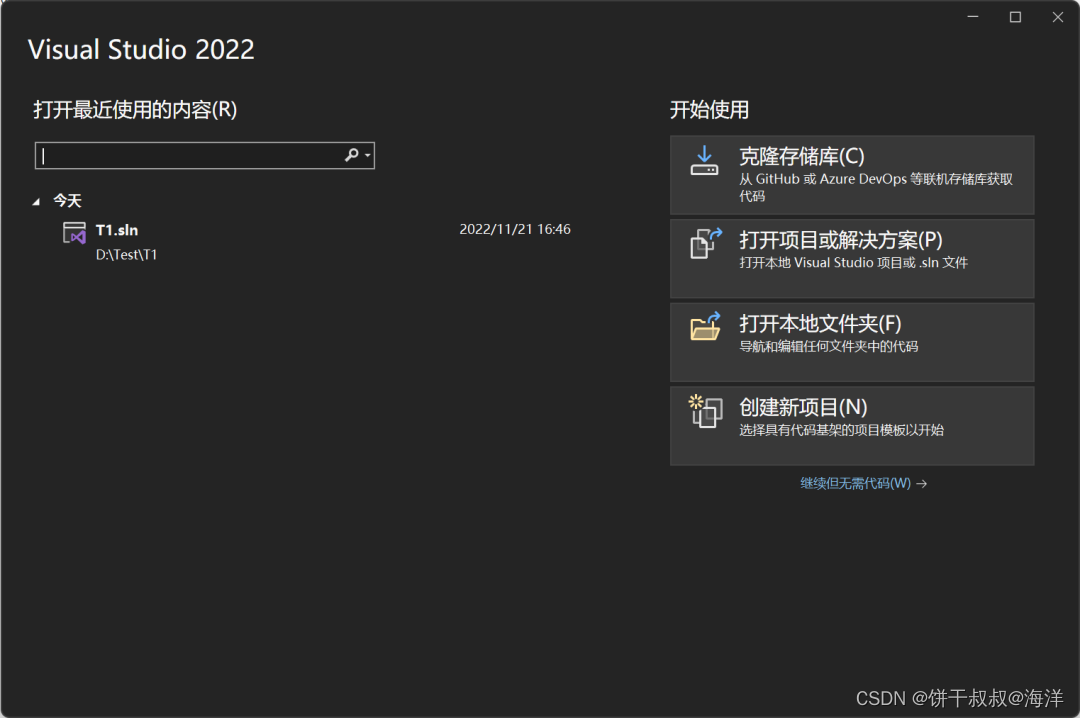Image resolution: width=1080 pixels, height=718 pixels.
Task: Collapse the 今天 group triangle
Action: coord(36,201)
